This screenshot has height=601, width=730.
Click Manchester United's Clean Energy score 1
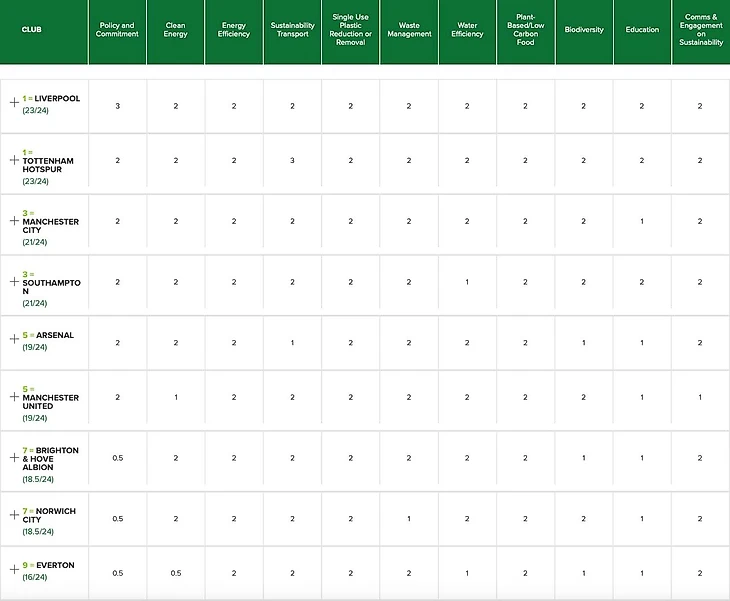click(176, 397)
